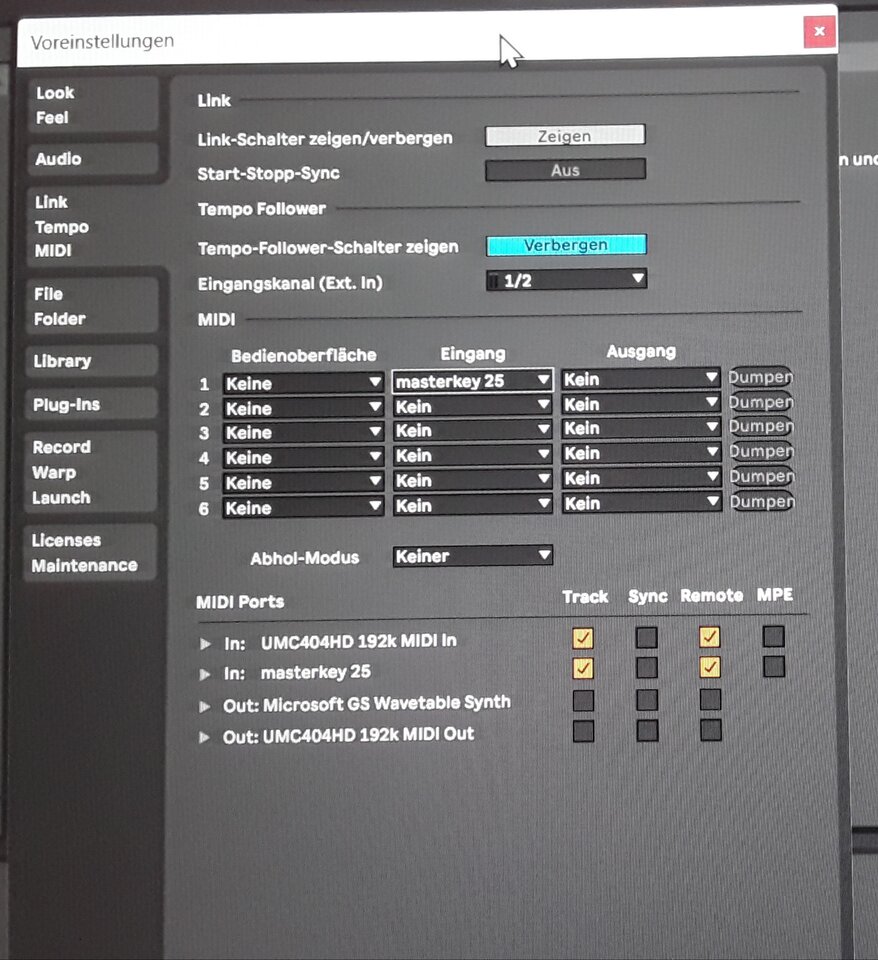Enable Track for Microsoft GS Wavetable Synth
878x960 pixels.
(x=583, y=700)
